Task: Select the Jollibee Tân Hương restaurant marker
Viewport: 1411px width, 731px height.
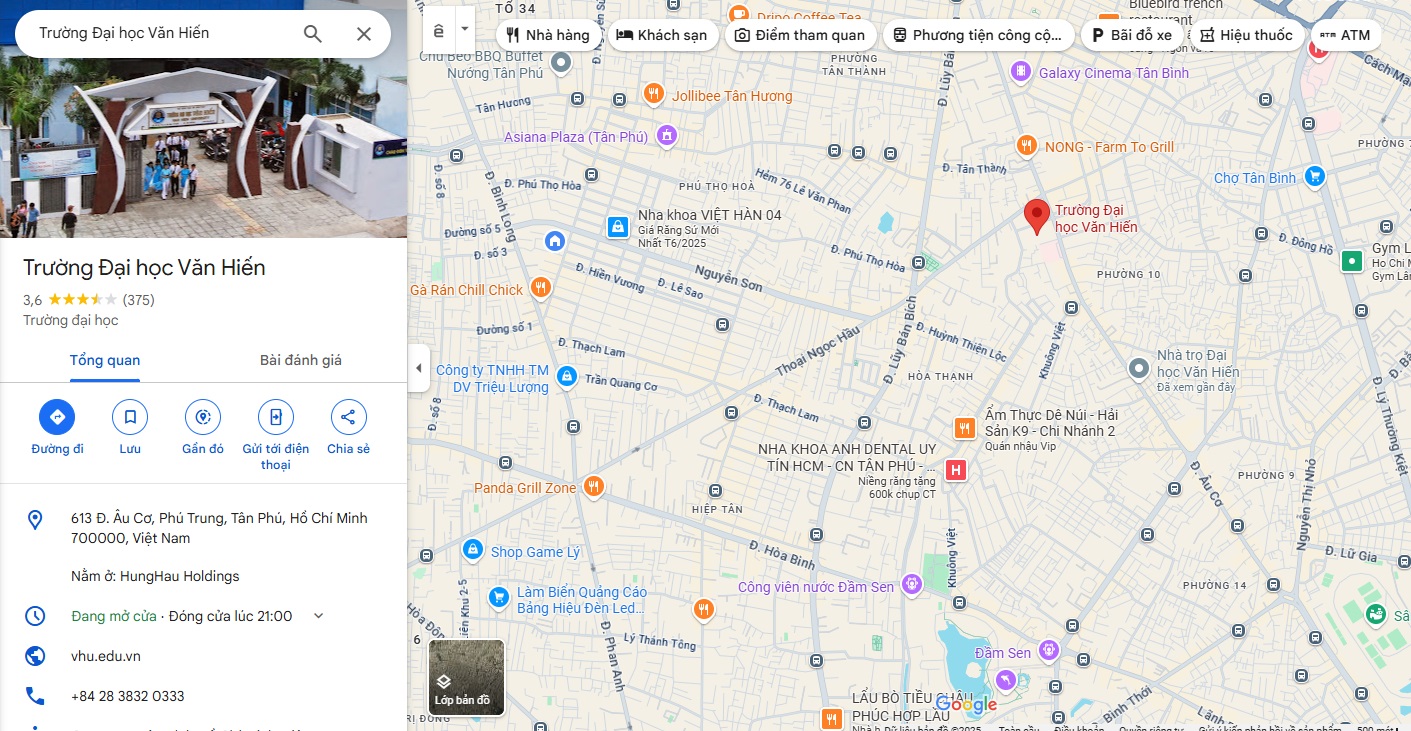Action: point(653,95)
